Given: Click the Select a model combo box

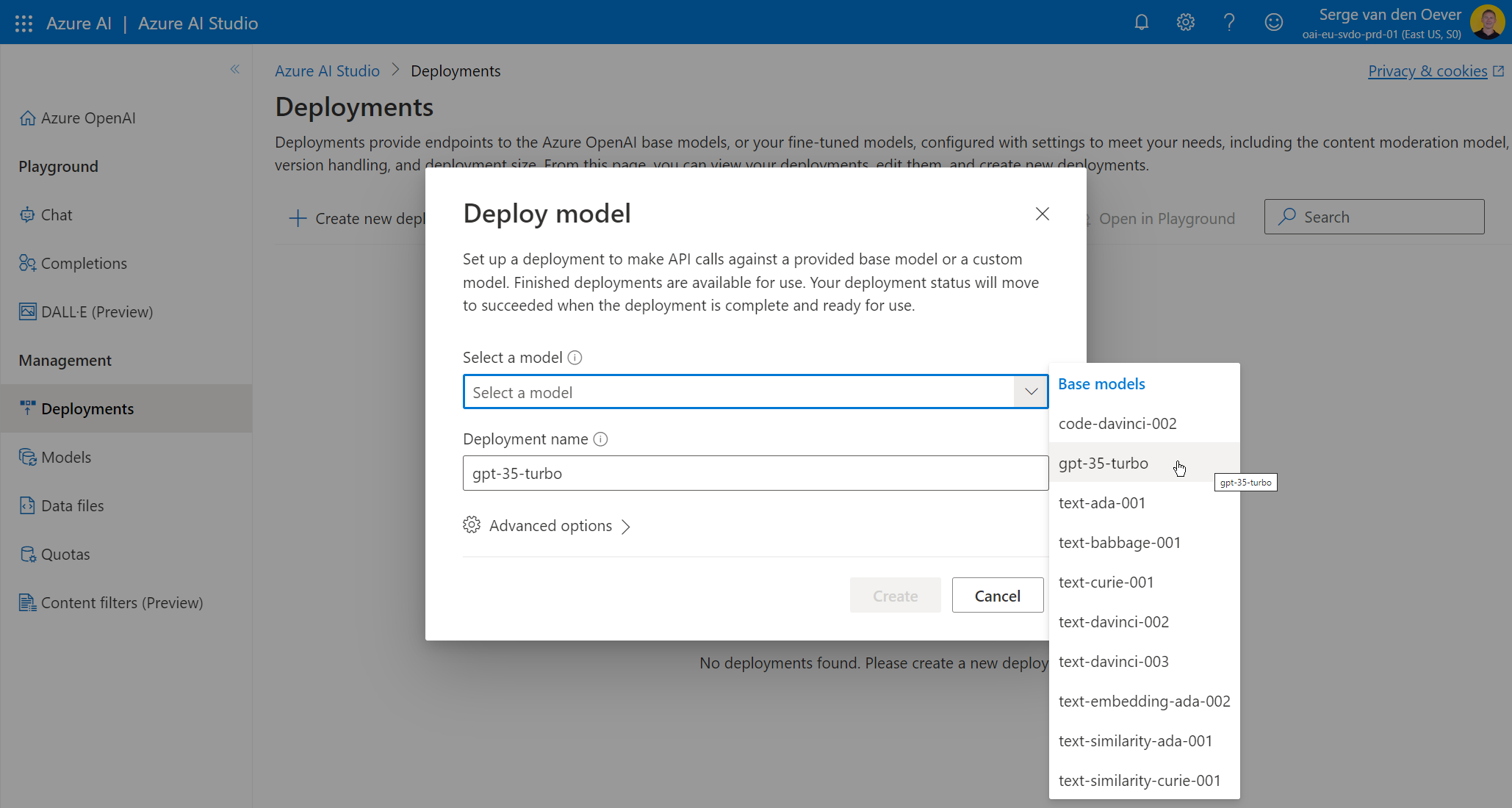Looking at the screenshot, I should (x=755, y=392).
